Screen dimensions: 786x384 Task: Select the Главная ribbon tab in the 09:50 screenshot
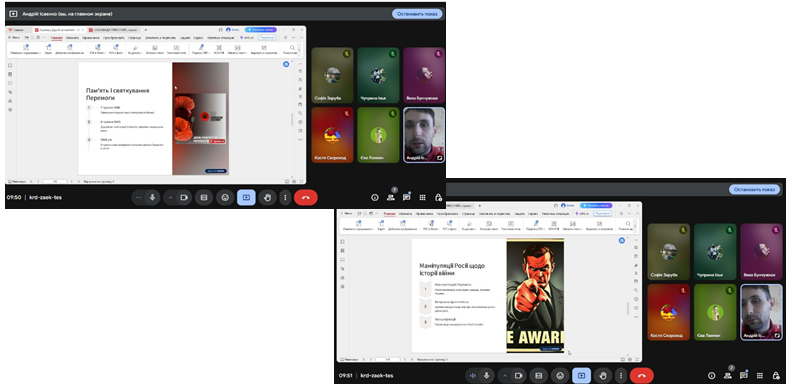coord(57,38)
